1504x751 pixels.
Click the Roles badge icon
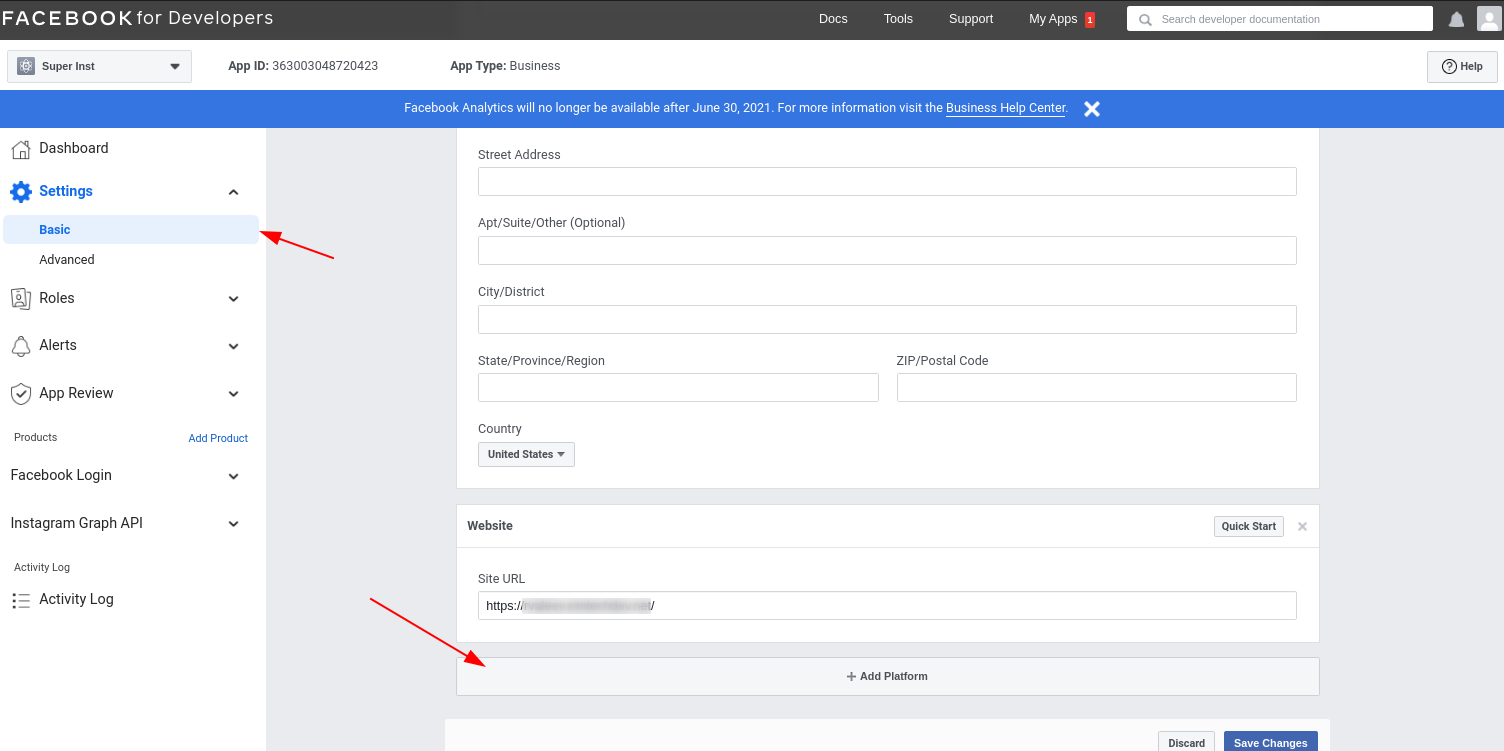coord(21,298)
